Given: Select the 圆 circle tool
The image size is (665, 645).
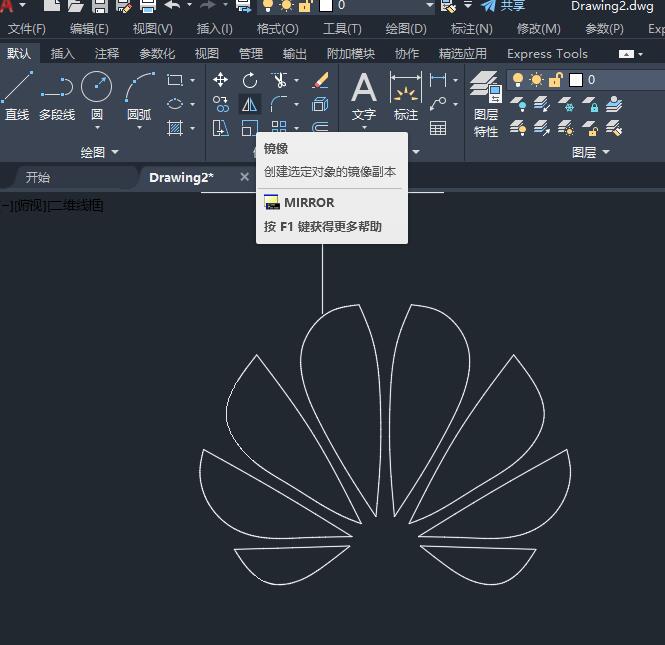Looking at the screenshot, I should pos(96,93).
